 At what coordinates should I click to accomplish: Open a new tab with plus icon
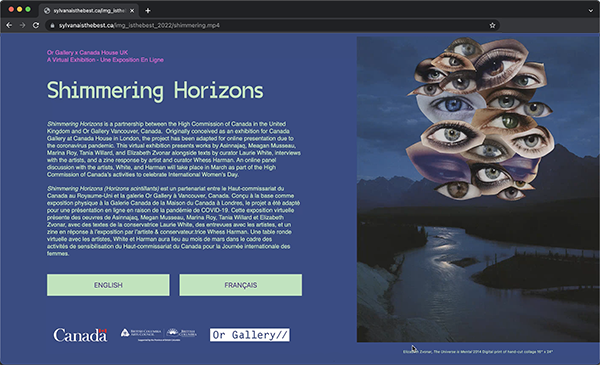(x=148, y=11)
